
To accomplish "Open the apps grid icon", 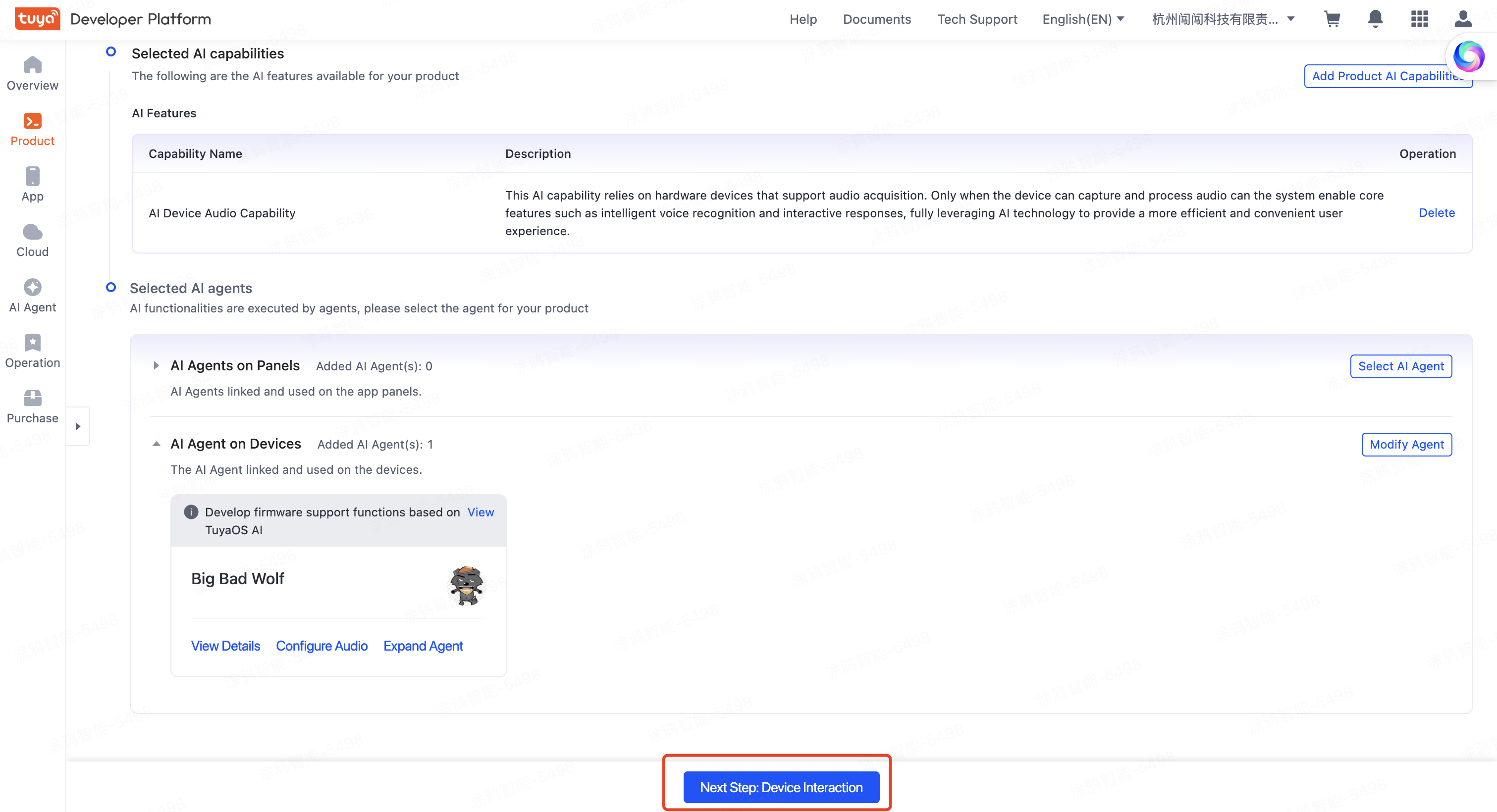I will (x=1419, y=19).
